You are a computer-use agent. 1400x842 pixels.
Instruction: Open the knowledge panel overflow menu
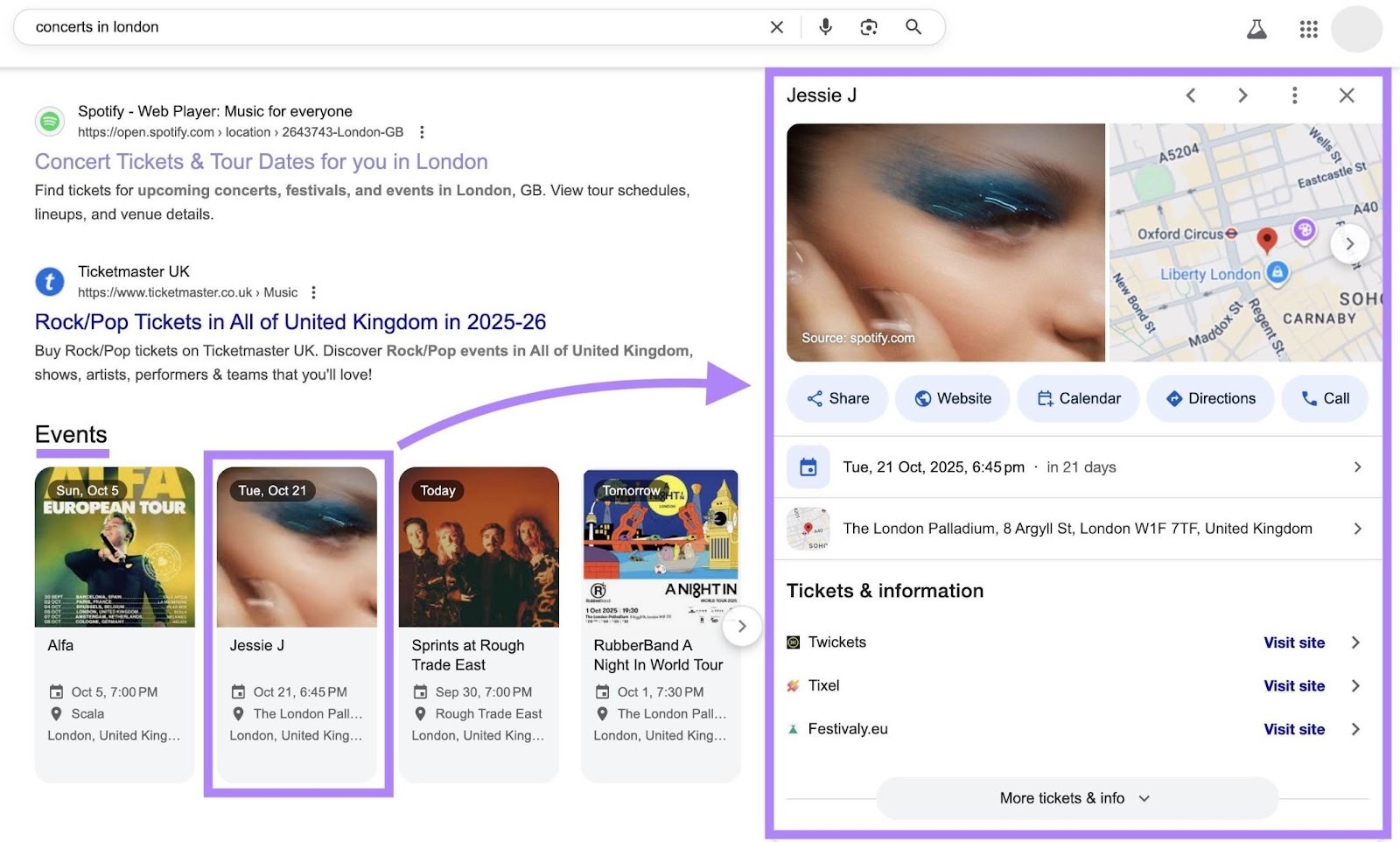(x=1294, y=95)
